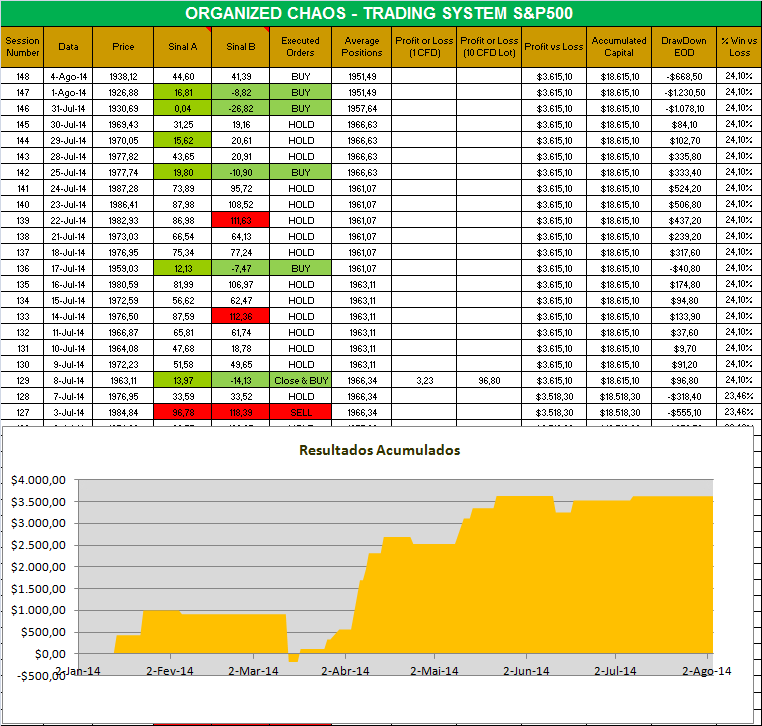Click the $4.000,00 chart axis label
The image size is (762, 726).
38,480
